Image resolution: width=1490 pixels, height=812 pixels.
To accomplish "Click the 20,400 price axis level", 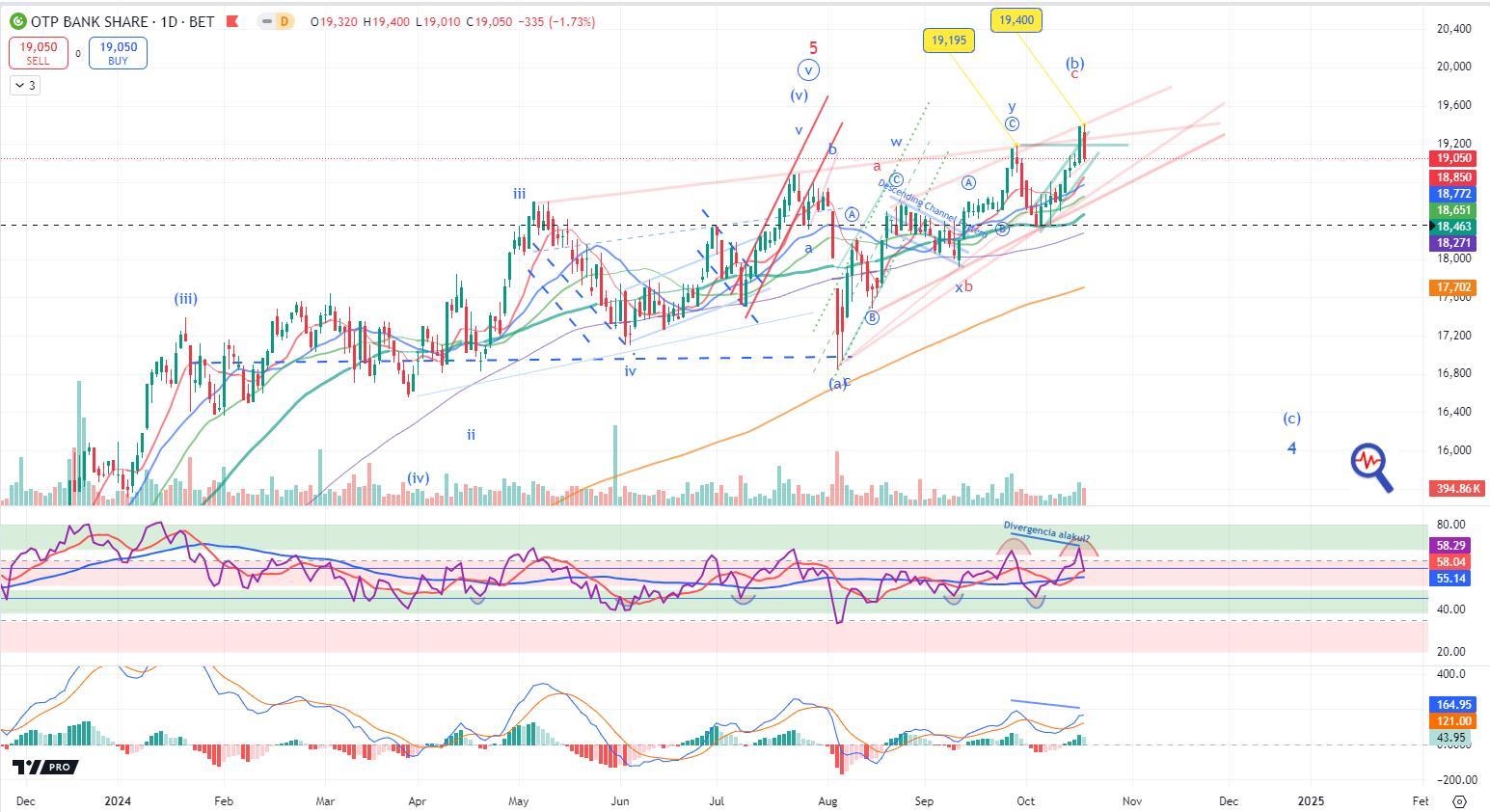I will point(1453,29).
